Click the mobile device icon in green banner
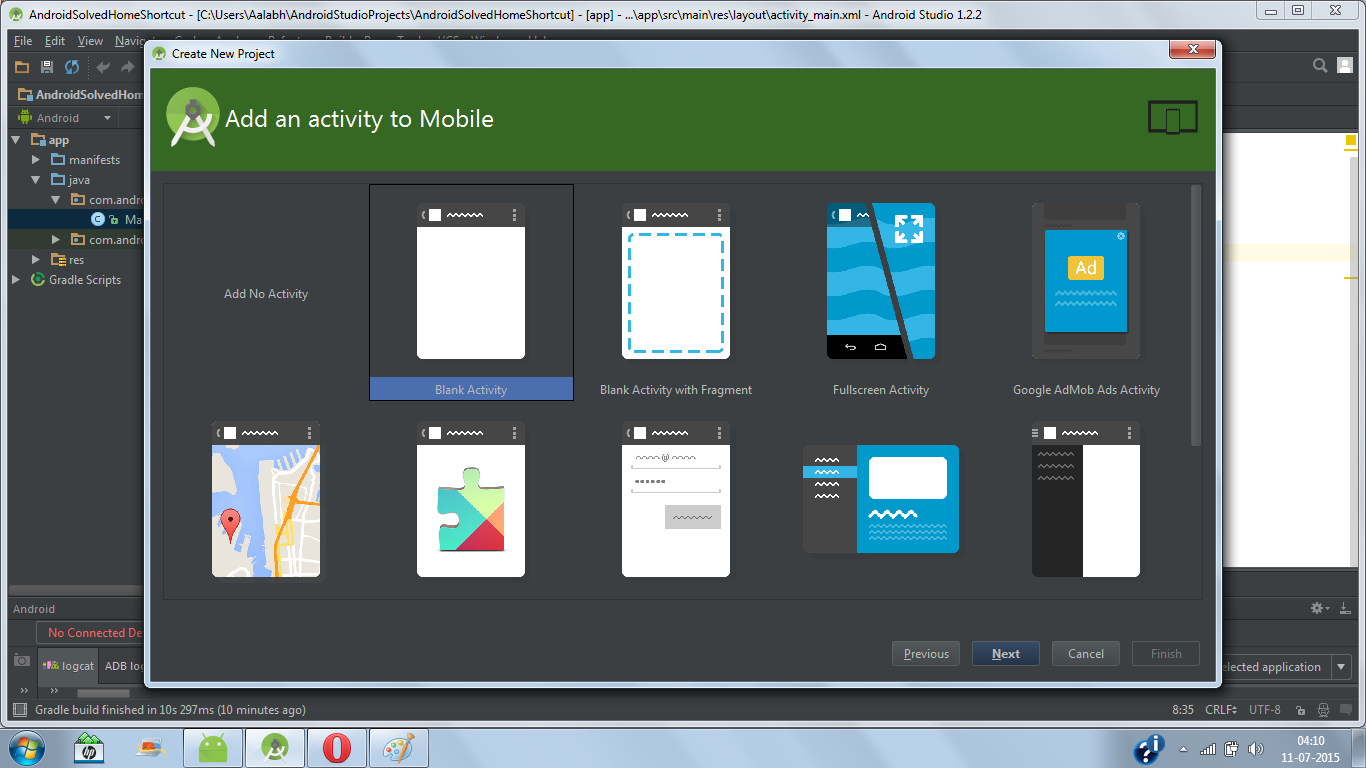Image resolution: width=1366 pixels, height=768 pixels. (x=1172, y=116)
